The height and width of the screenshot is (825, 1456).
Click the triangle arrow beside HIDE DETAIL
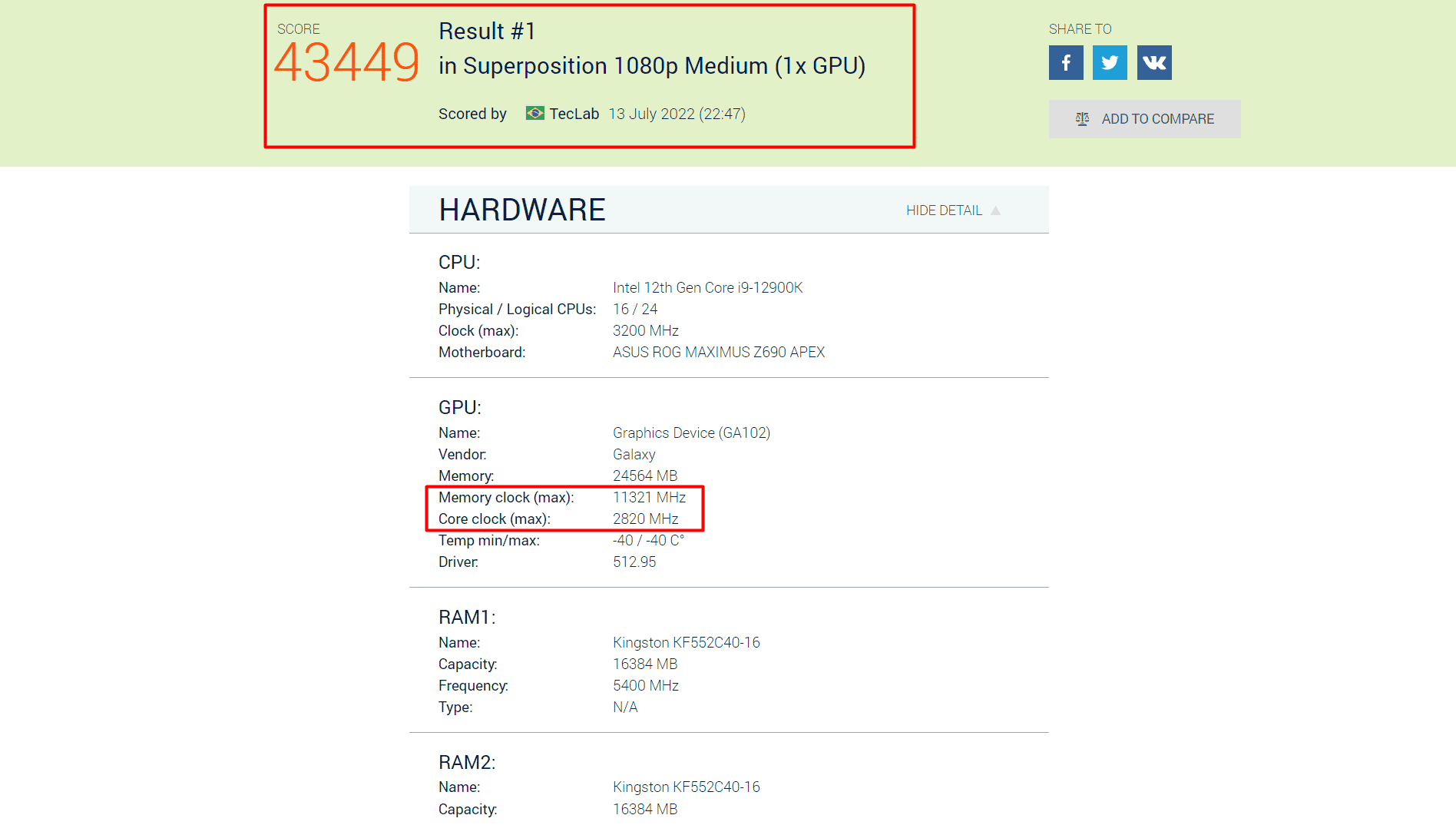tap(995, 210)
